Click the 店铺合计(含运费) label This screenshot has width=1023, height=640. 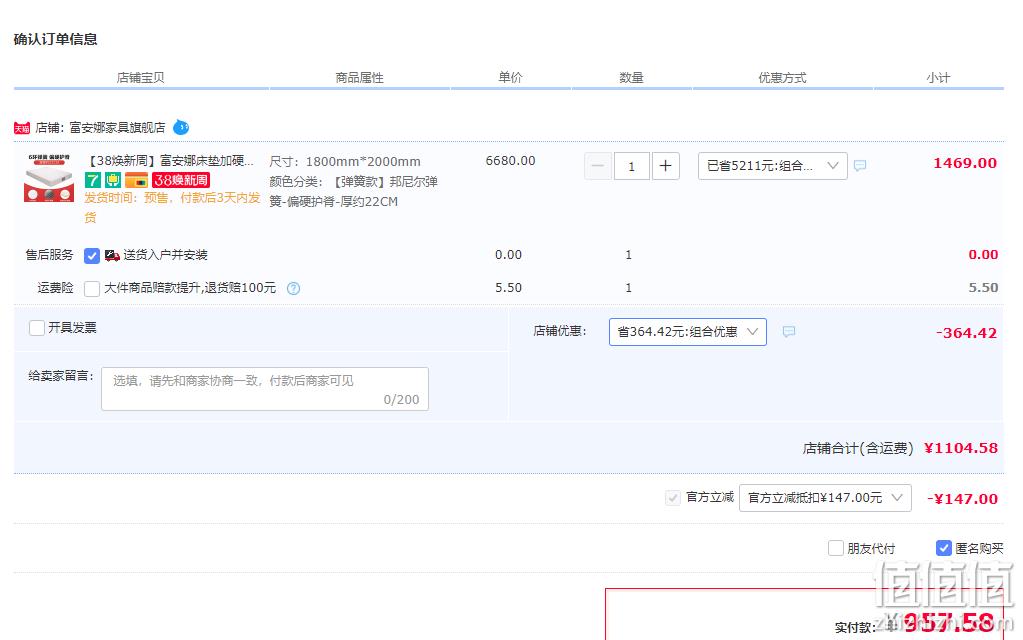pos(858,448)
